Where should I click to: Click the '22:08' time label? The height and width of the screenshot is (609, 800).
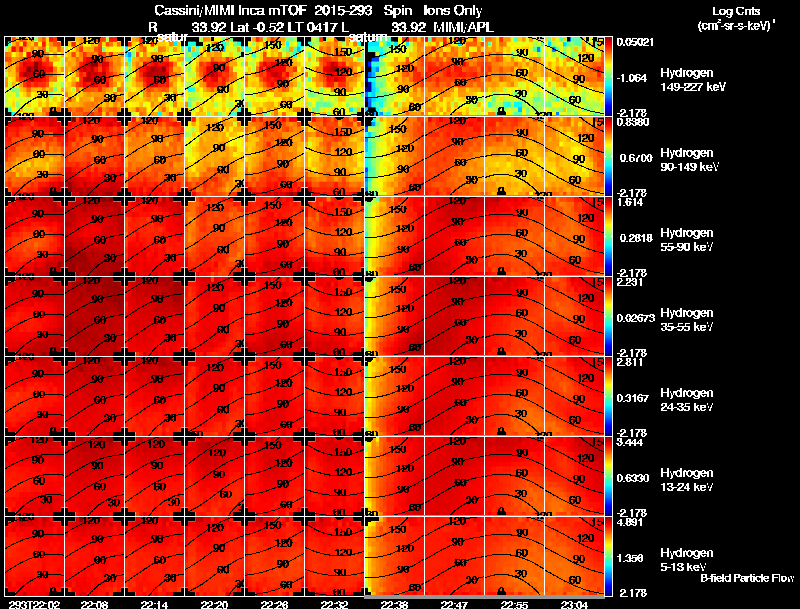tap(94, 604)
